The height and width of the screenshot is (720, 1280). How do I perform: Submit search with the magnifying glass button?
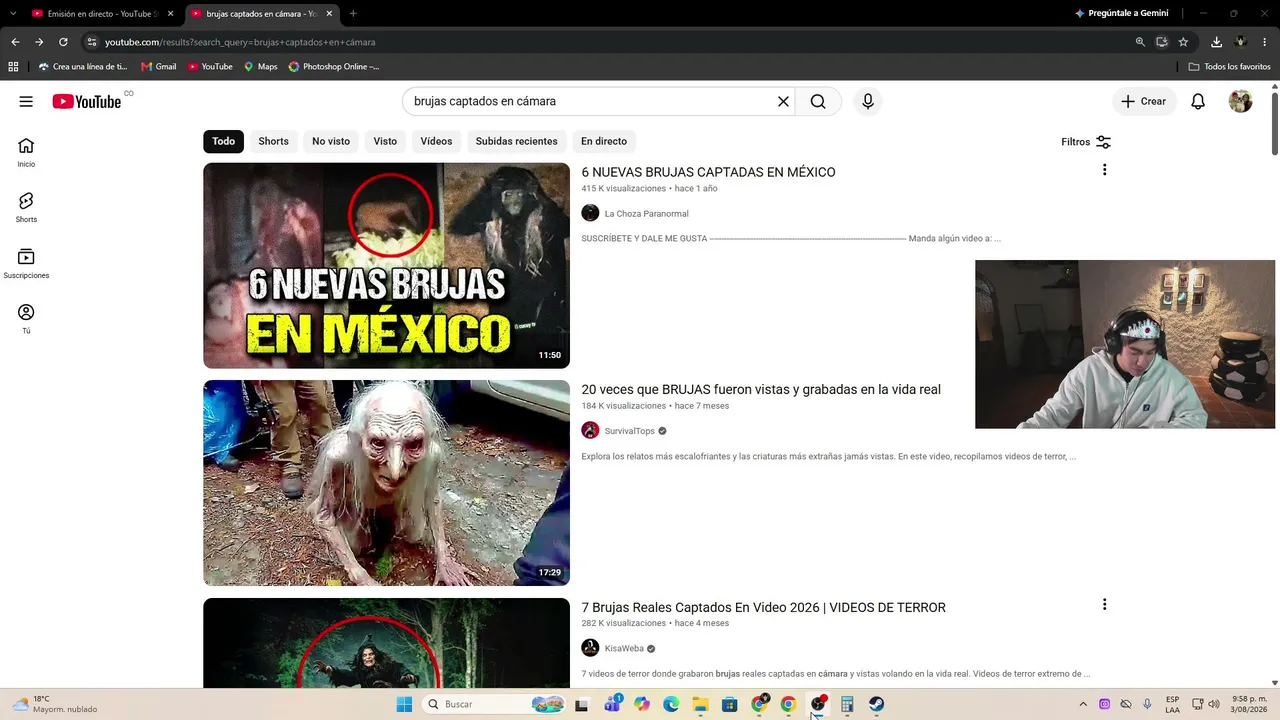point(818,101)
